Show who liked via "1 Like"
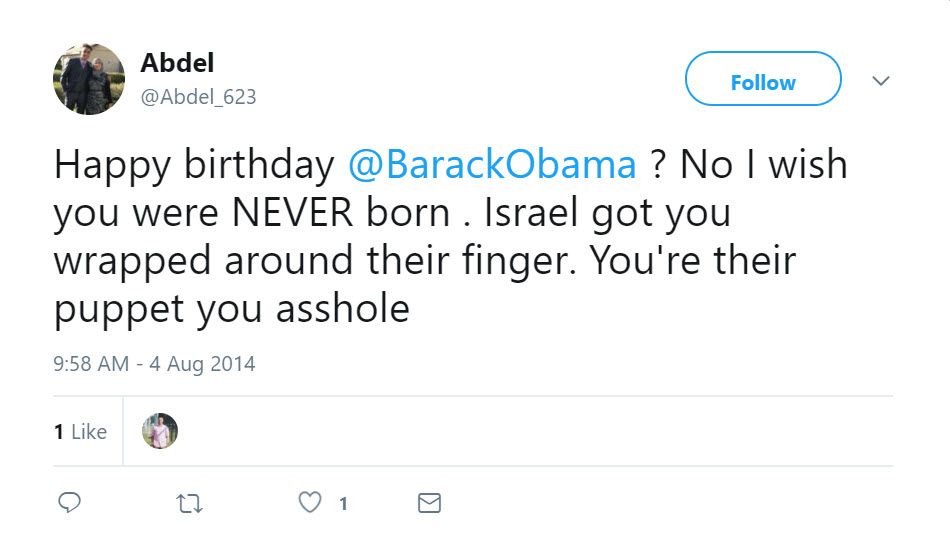The height and width of the screenshot is (549, 950). pyautogui.click(x=80, y=432)
